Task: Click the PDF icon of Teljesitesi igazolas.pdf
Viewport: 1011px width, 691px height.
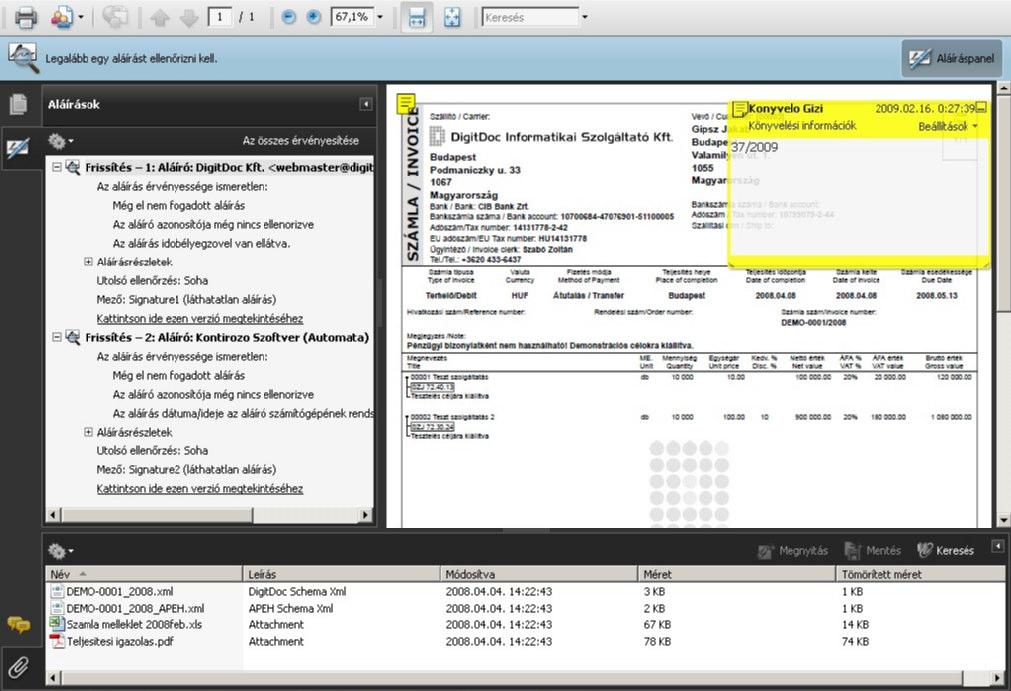Action: (x=57, y=641)
